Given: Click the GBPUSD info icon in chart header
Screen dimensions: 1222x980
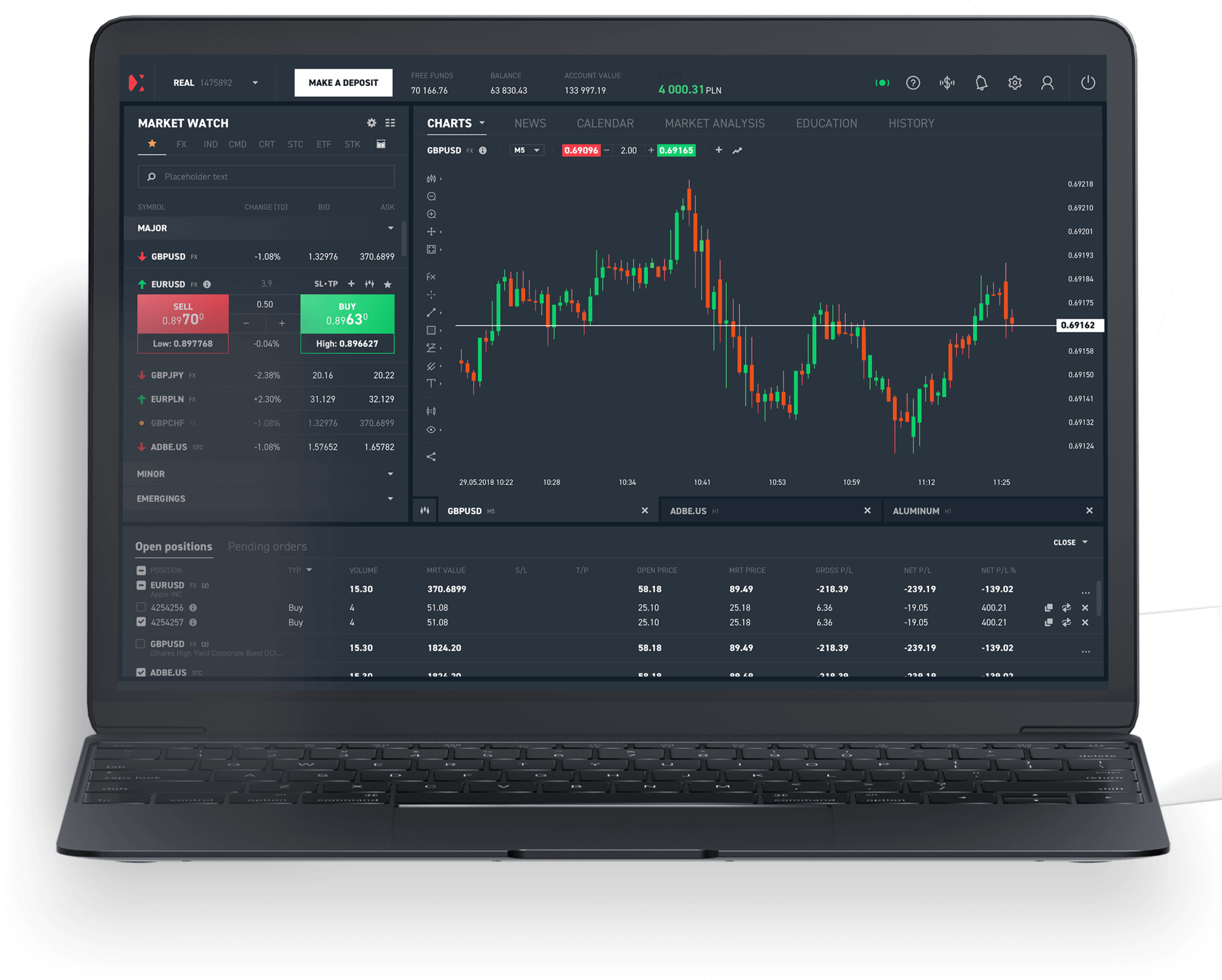Looking at the screenshot, I should 482,151.
